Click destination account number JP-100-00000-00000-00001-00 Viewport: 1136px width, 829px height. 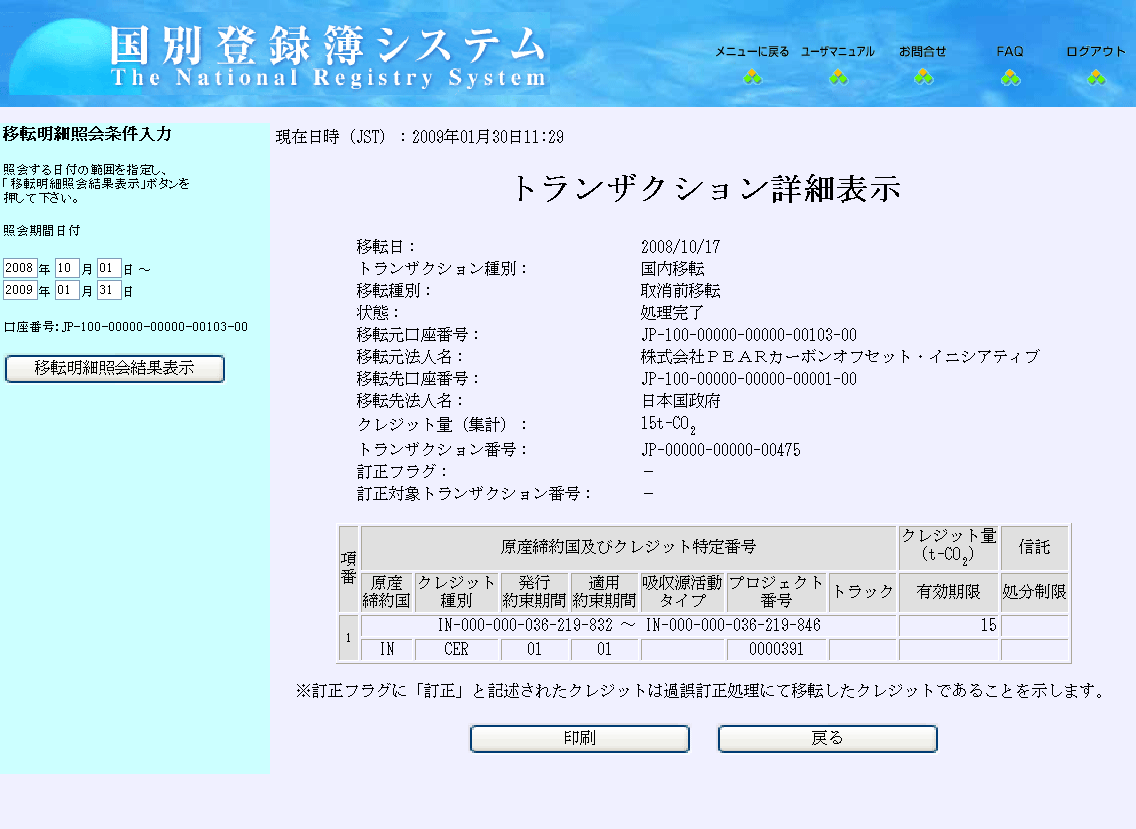point(748,379)
